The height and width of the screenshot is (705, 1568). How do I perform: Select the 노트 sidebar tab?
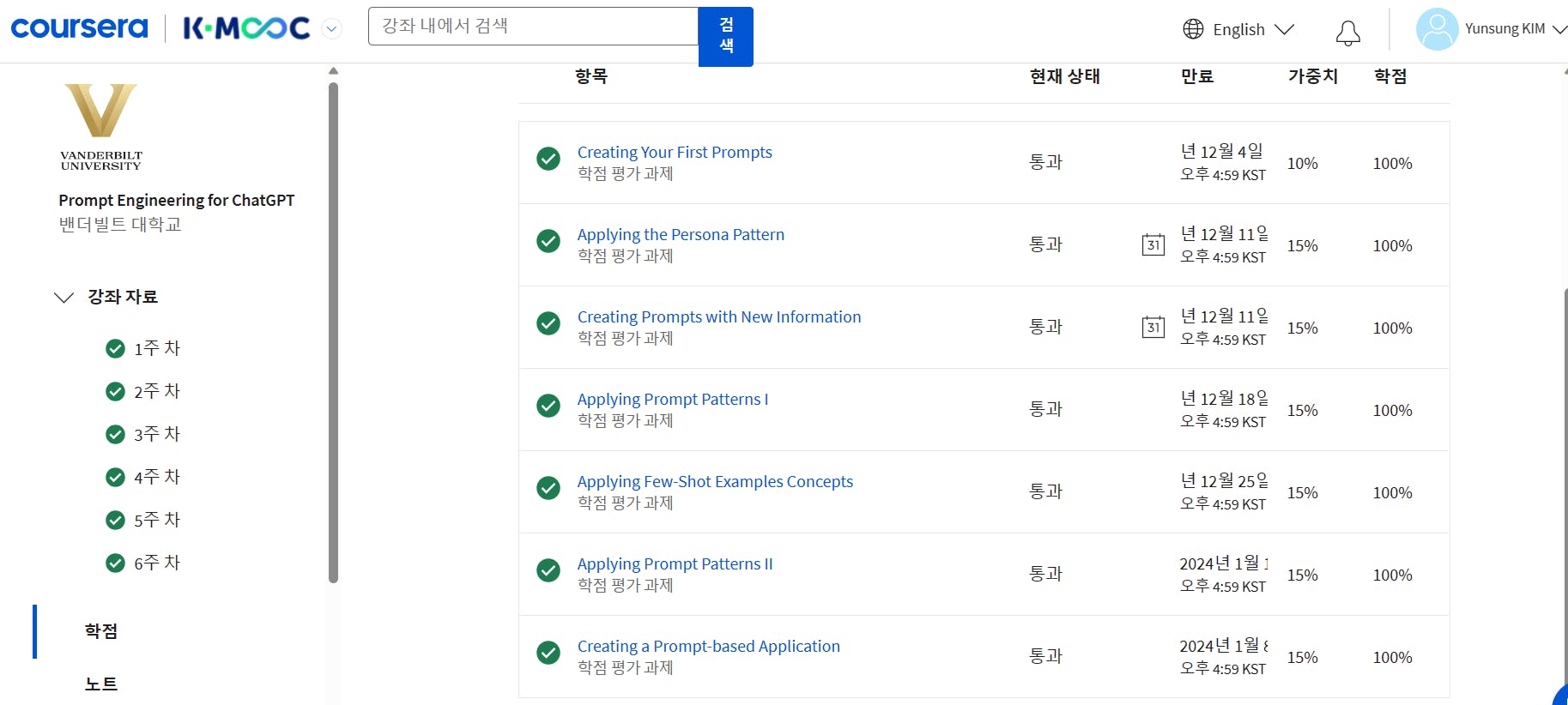pyautogui.click(x=101, y=684)
